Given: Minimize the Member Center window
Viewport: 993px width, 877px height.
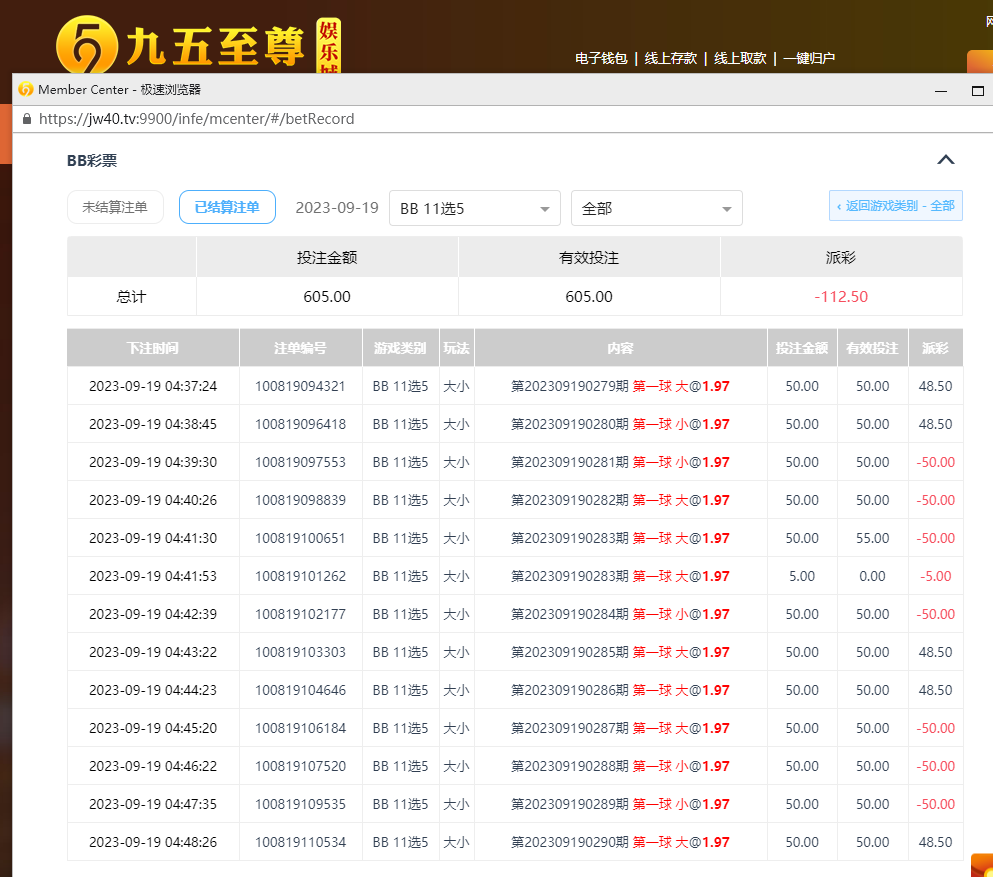Looking at the screenshot, I should pos(941,90).
